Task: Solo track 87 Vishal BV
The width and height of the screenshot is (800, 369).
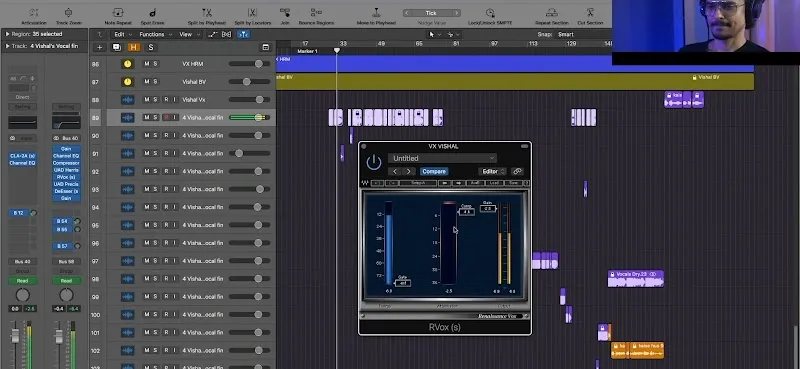Action: pos(155,82)
